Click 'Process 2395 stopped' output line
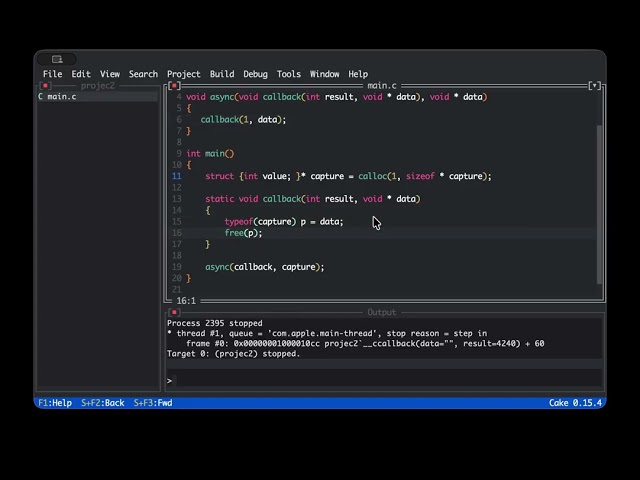640x480 pixels. (215, 323)
